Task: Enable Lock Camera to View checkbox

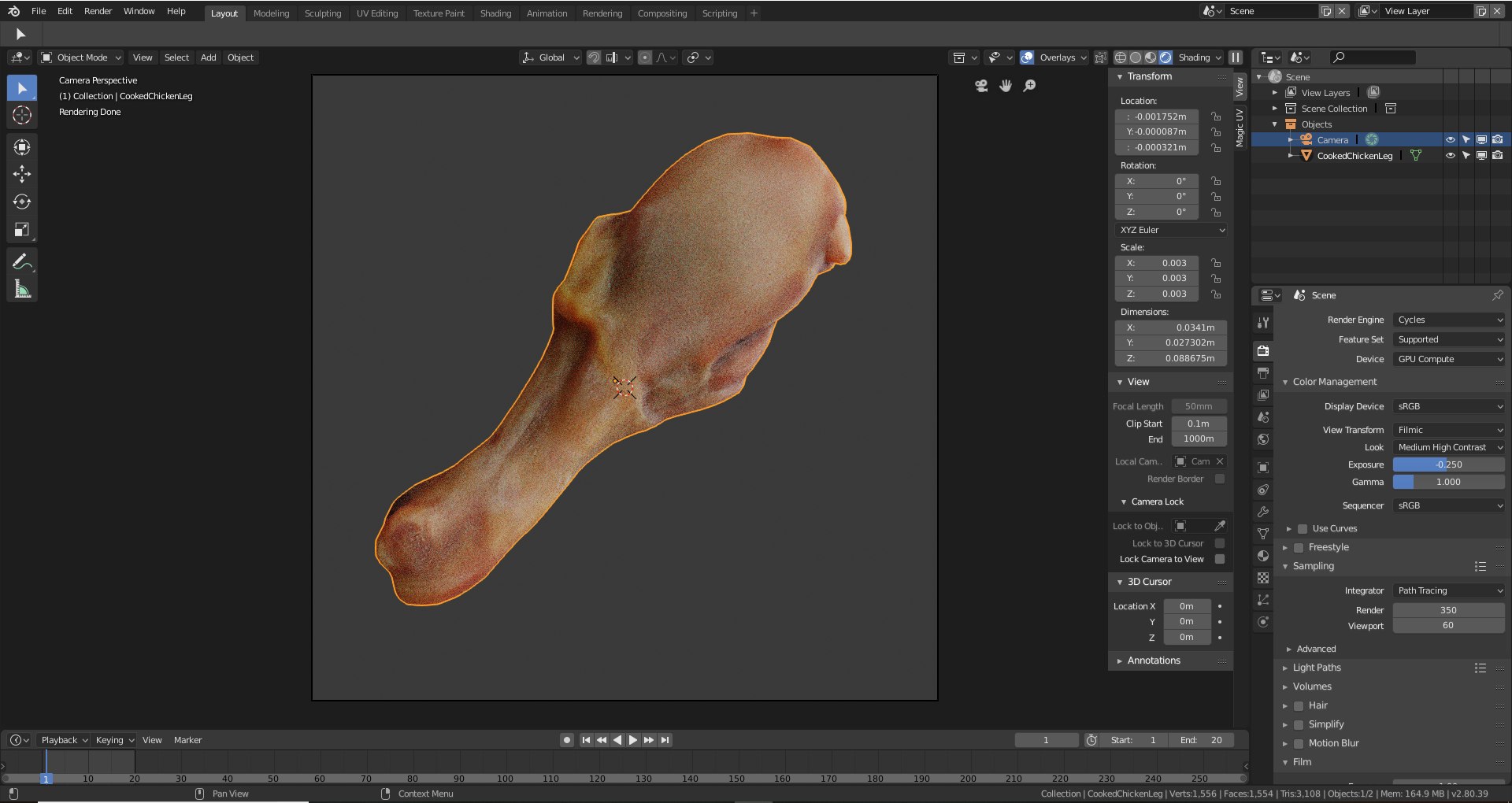Action: [1220, 559]
